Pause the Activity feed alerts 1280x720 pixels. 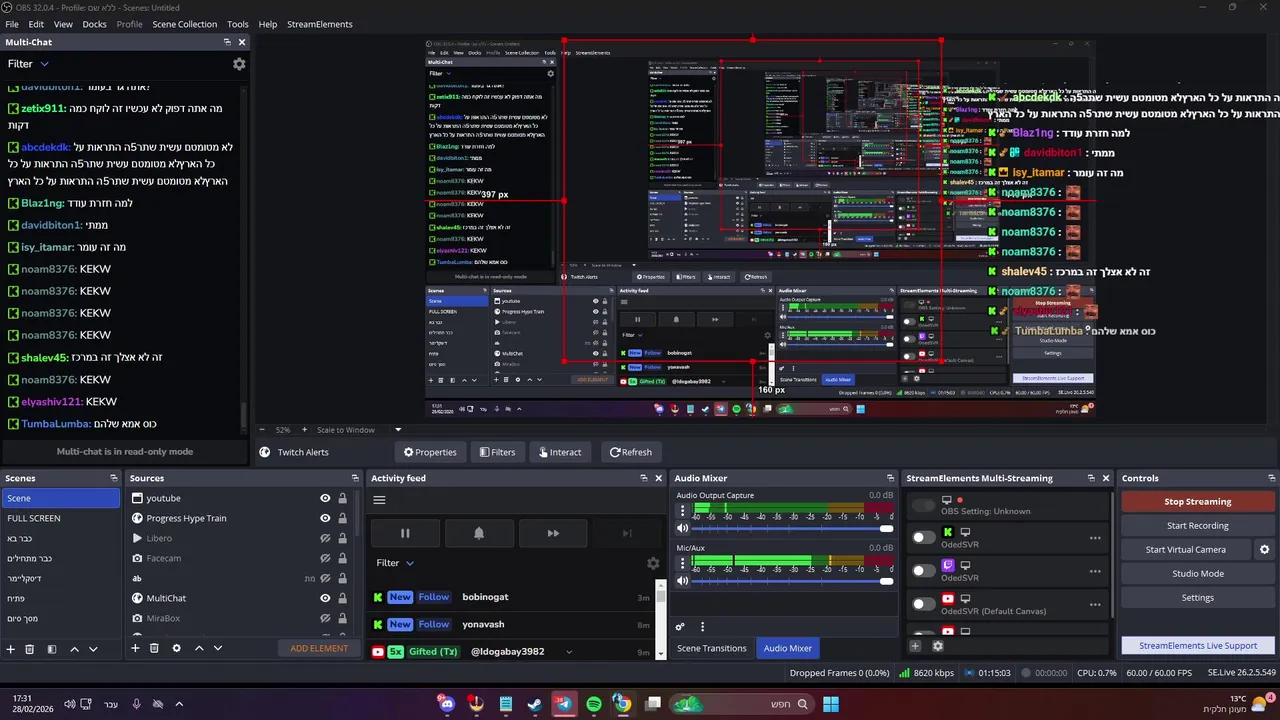pyautogui.click(x=405, y=533)
